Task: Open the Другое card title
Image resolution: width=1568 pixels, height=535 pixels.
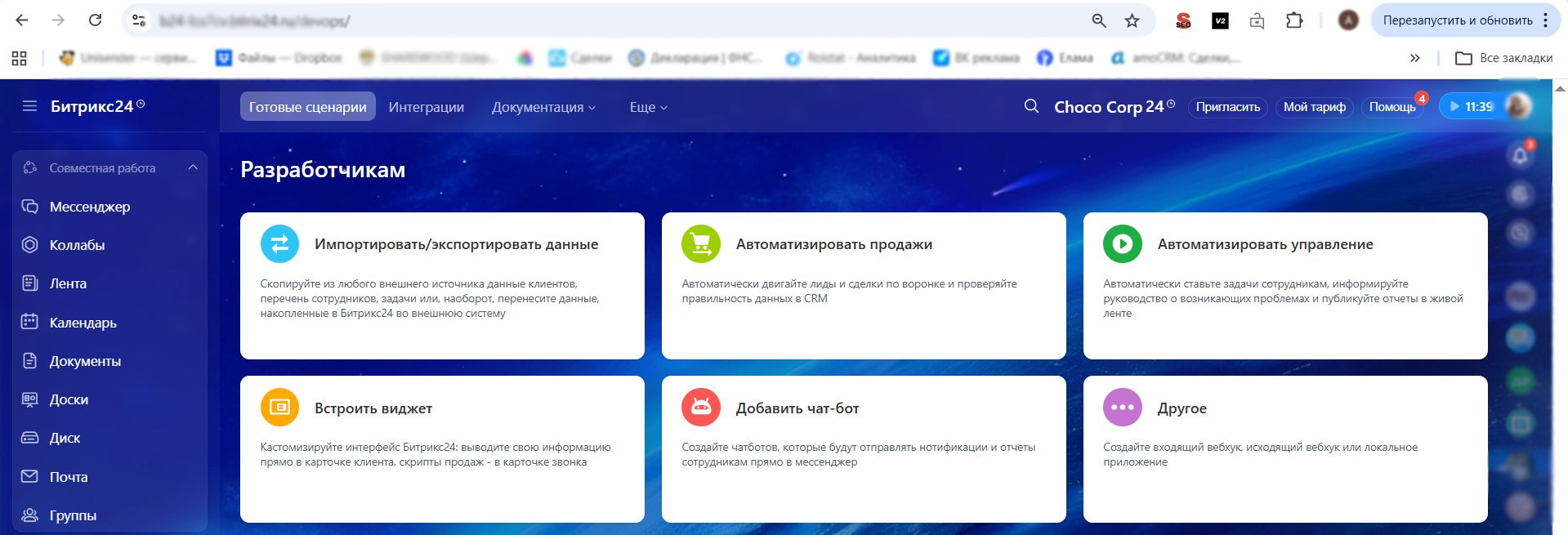Action: click(1182, 408)
